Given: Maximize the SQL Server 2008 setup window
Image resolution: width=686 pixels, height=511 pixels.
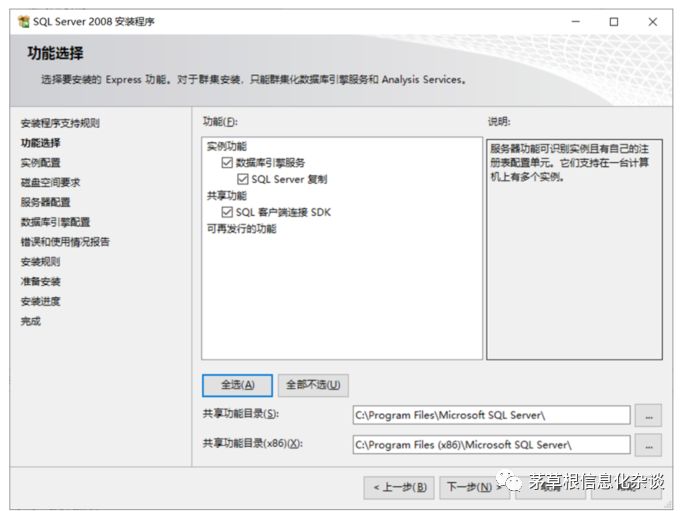Looking at the screenshot, I should [x=614, y=21].
